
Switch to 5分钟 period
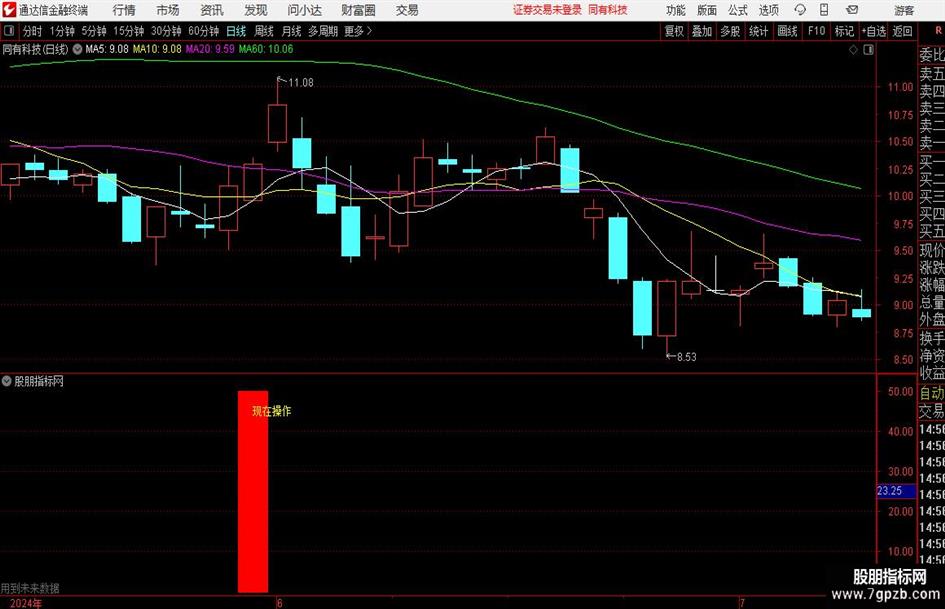(x=93, y=31)
